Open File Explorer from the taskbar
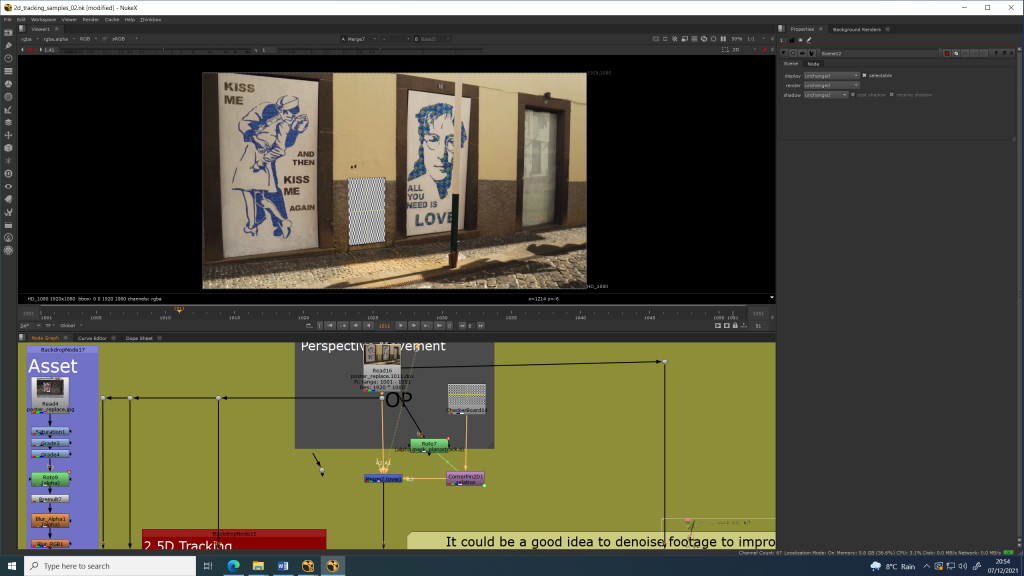 click(x=258, y=566)
